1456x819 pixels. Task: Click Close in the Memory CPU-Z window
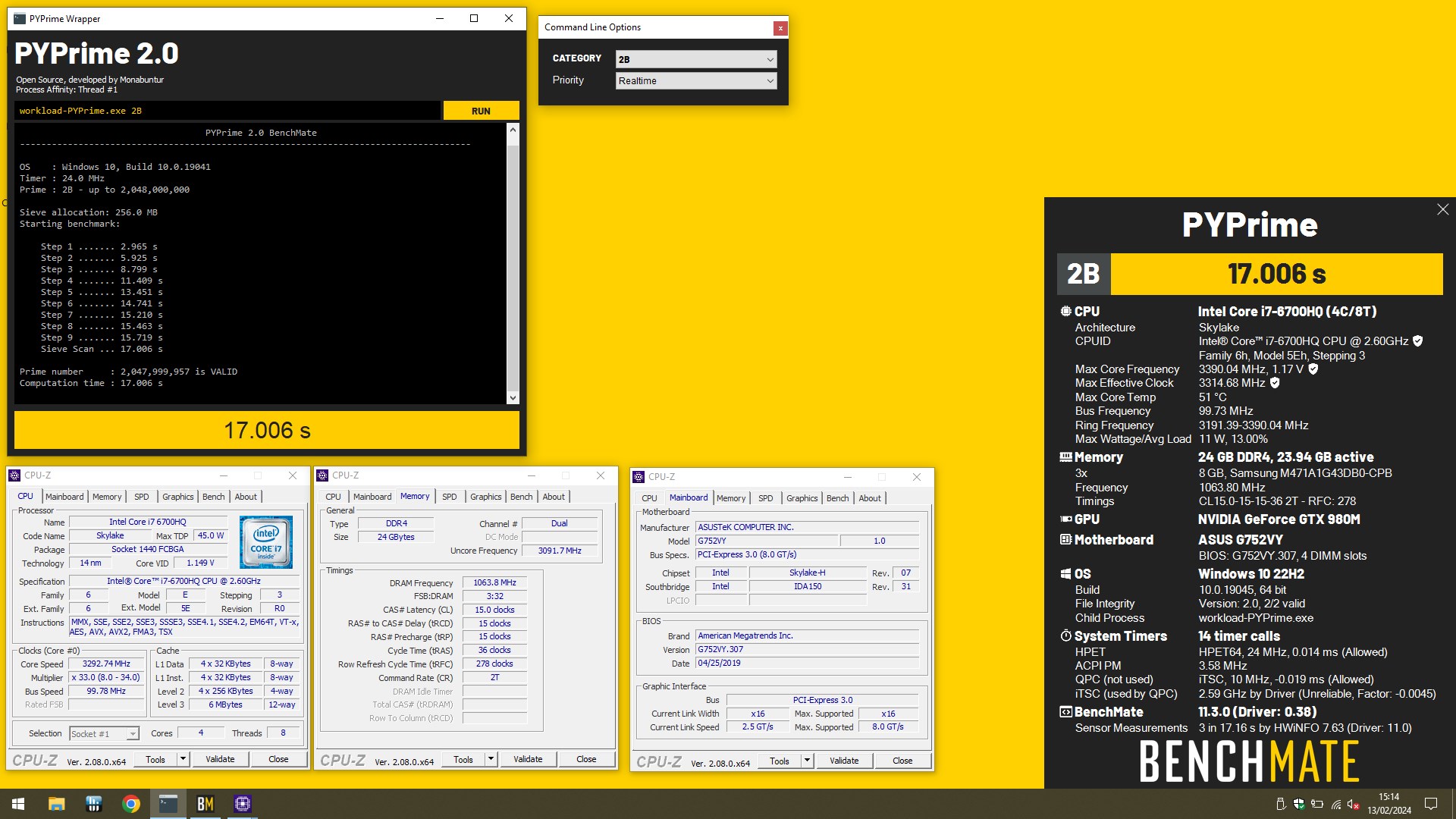[586, 759]
